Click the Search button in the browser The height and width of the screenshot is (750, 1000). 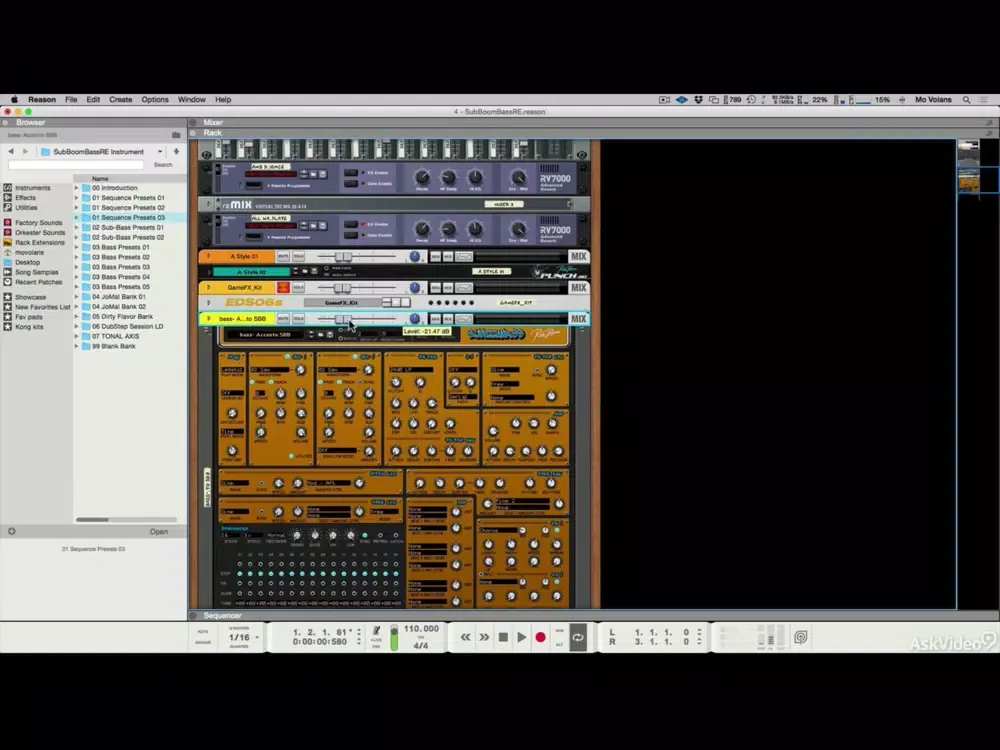(163, 165)
